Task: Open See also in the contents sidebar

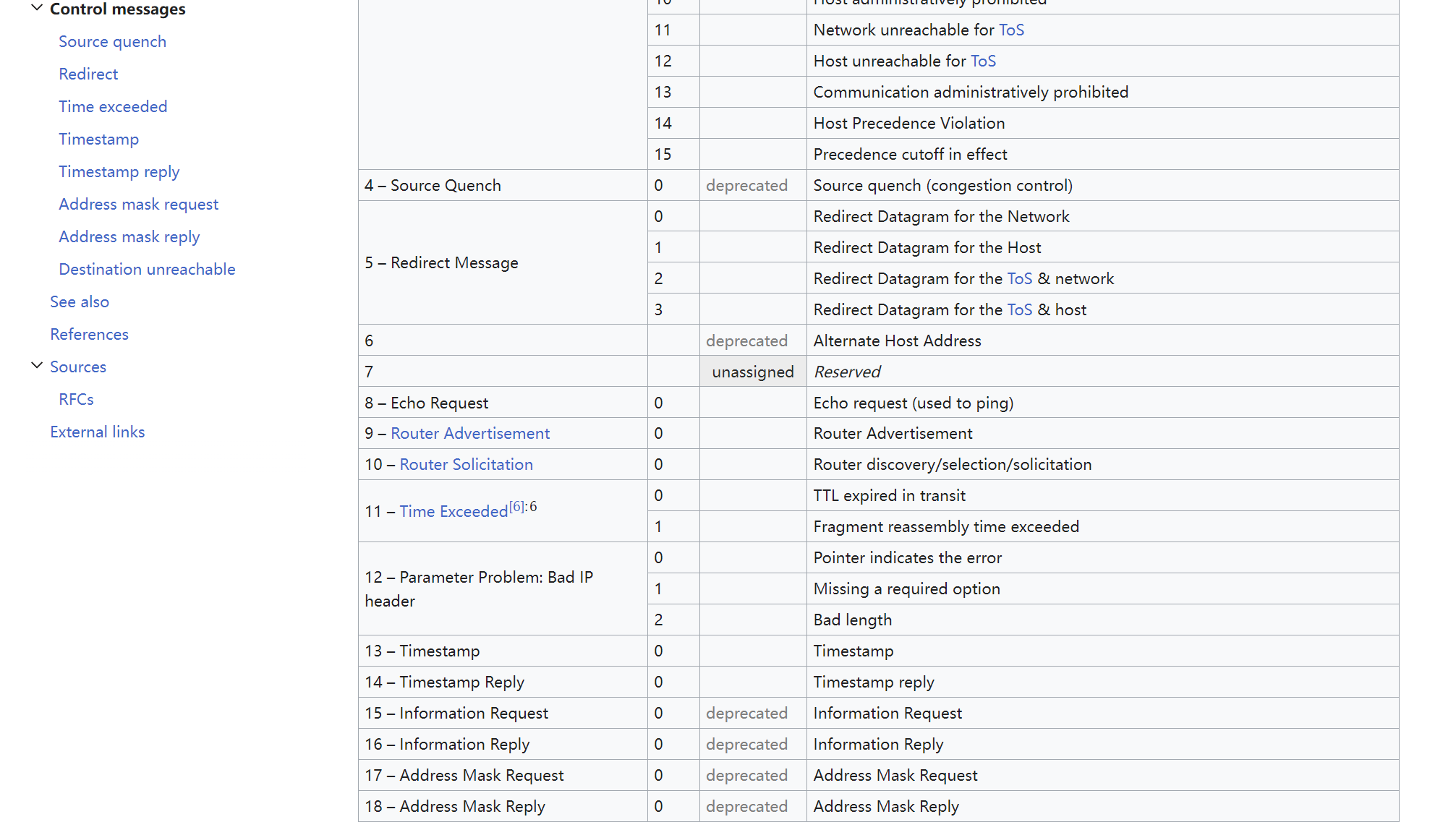Action: click(80, 301)
